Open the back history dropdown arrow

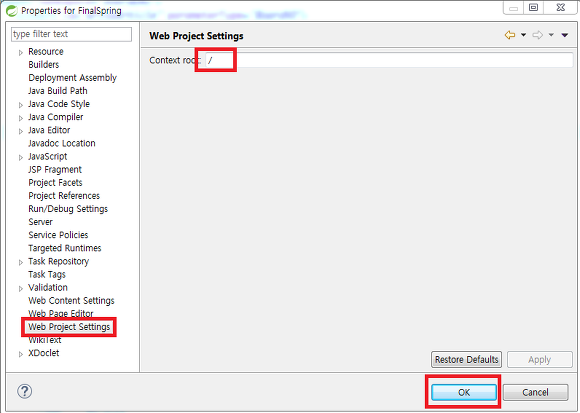point(523,35)
